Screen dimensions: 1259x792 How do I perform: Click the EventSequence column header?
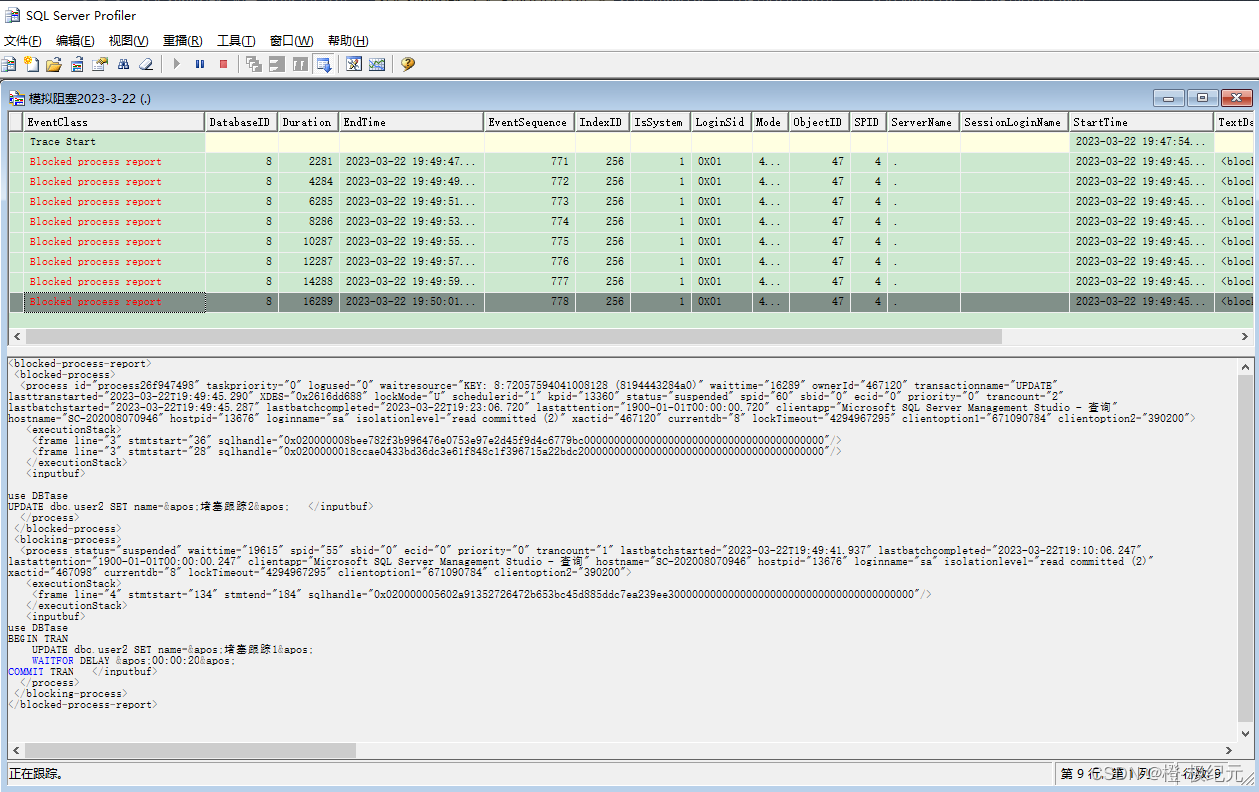click(529, 122)
